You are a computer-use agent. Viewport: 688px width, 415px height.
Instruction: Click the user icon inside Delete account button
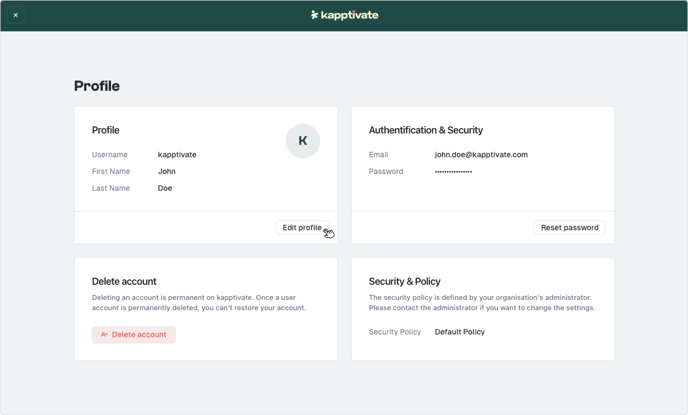[104, 335]
